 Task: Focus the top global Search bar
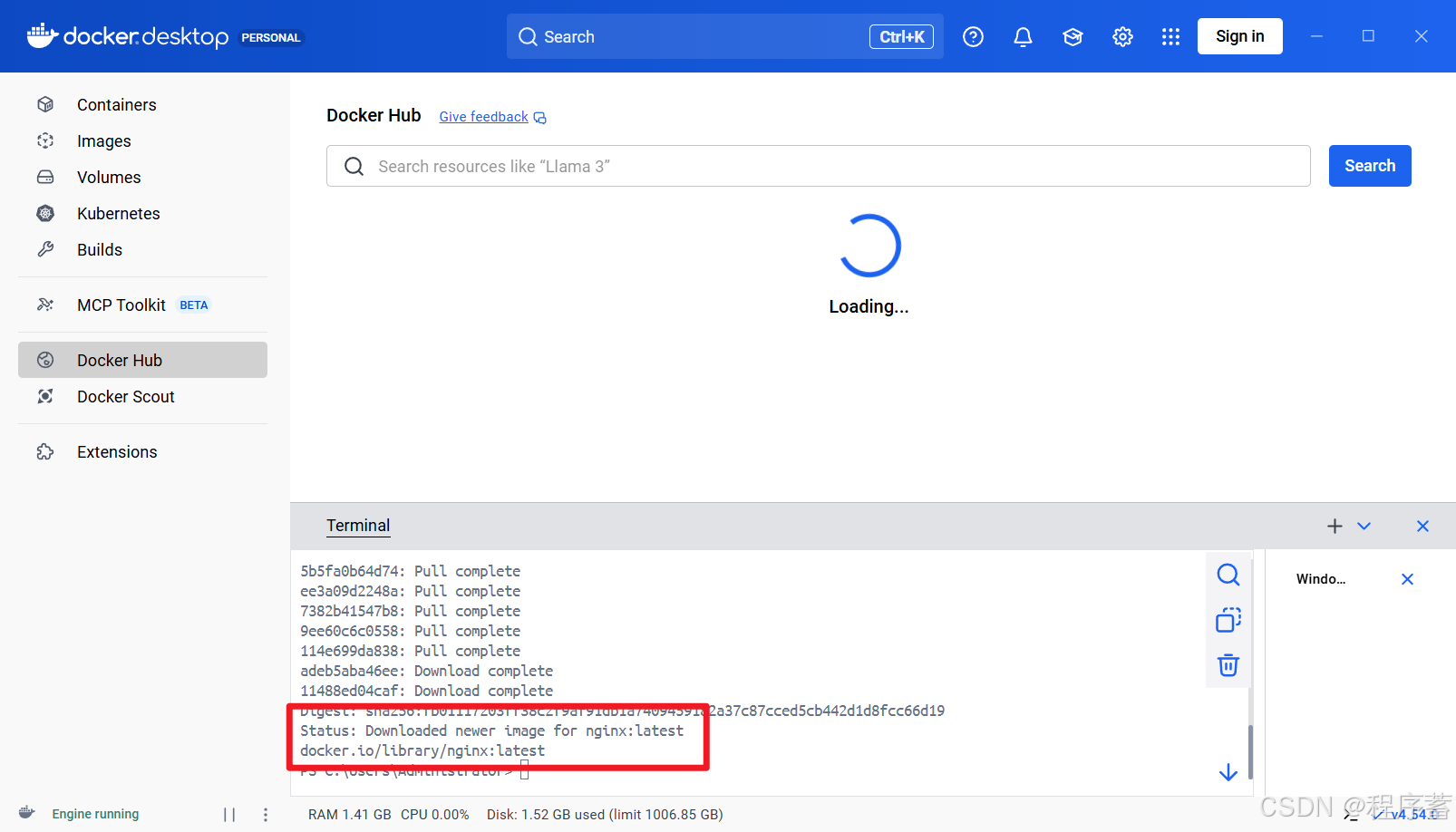click(x=724, y=36)
